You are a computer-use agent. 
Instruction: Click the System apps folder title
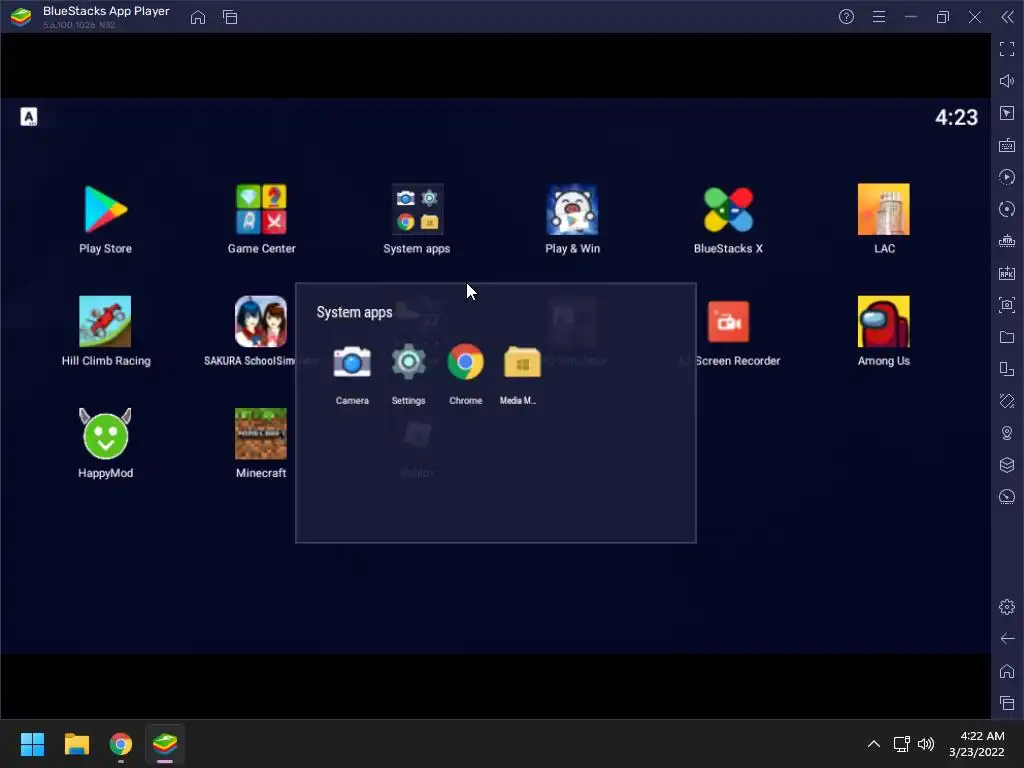(354, 312)
